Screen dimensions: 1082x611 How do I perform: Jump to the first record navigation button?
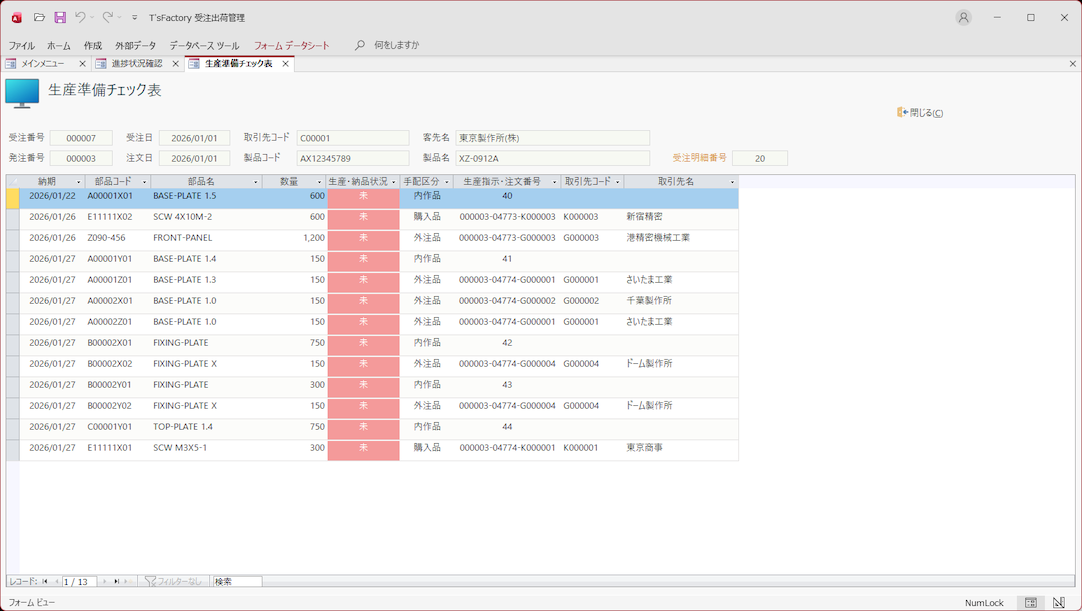coord(45,581)
